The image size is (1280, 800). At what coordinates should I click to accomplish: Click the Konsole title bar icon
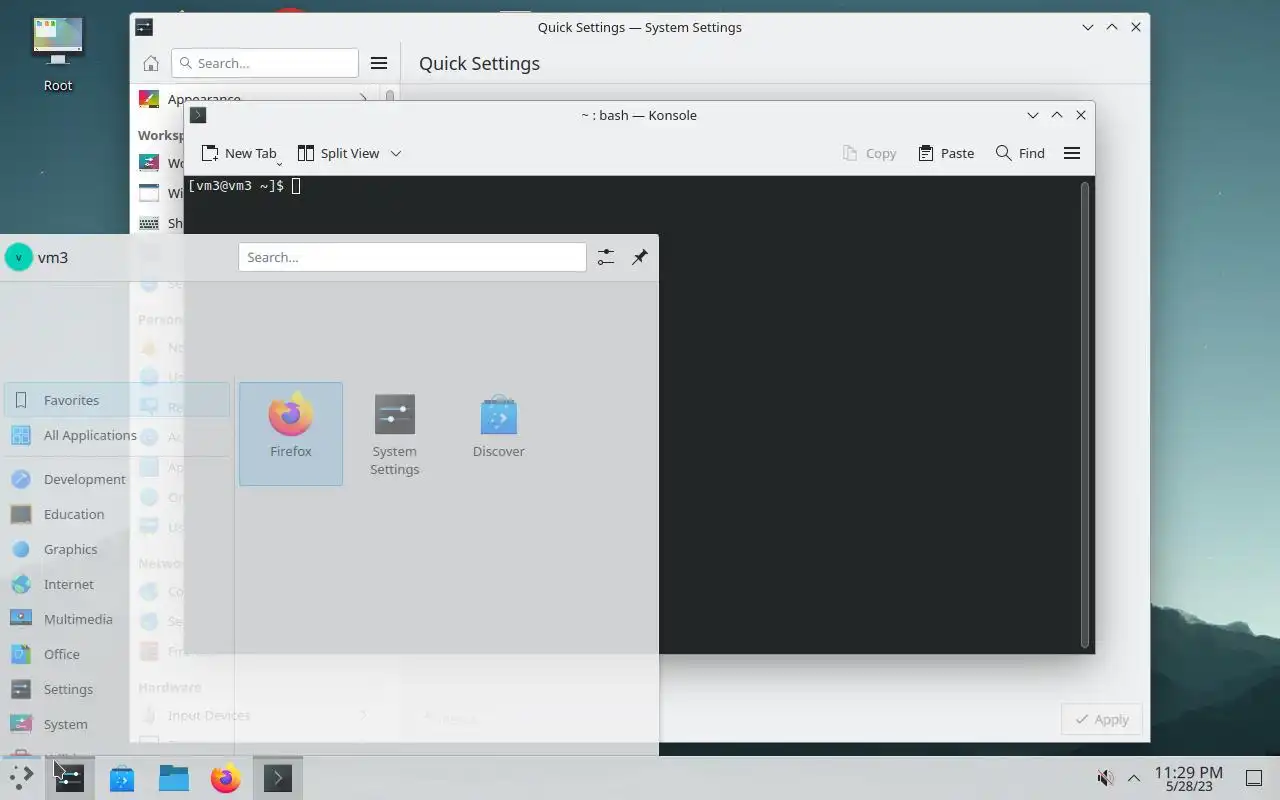tap(198, 115)
